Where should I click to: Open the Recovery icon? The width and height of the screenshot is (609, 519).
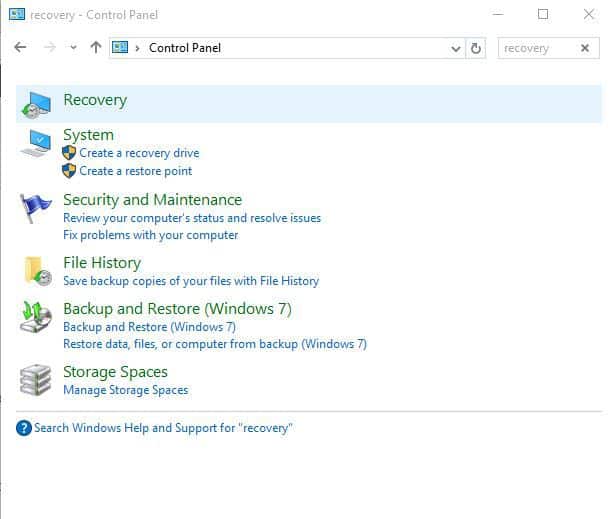(x=36, y=105)
